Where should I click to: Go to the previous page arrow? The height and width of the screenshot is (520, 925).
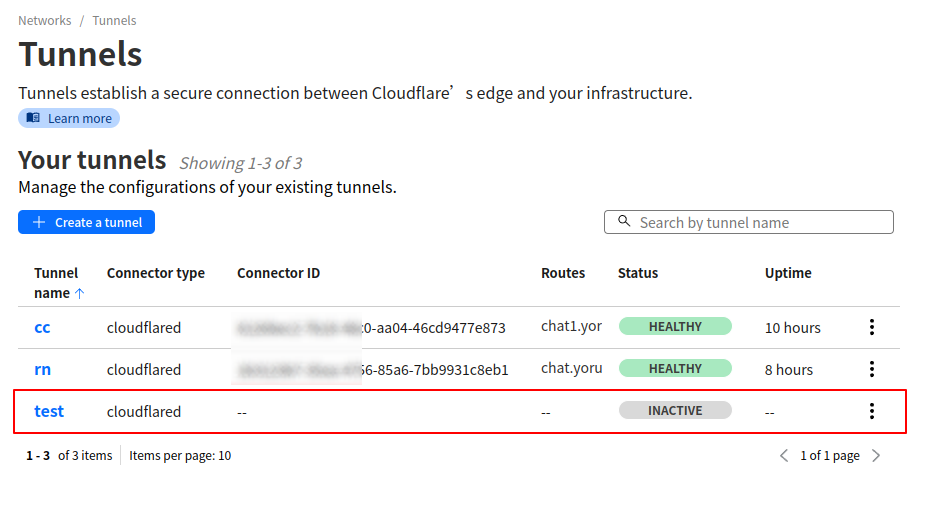[784, 456]
